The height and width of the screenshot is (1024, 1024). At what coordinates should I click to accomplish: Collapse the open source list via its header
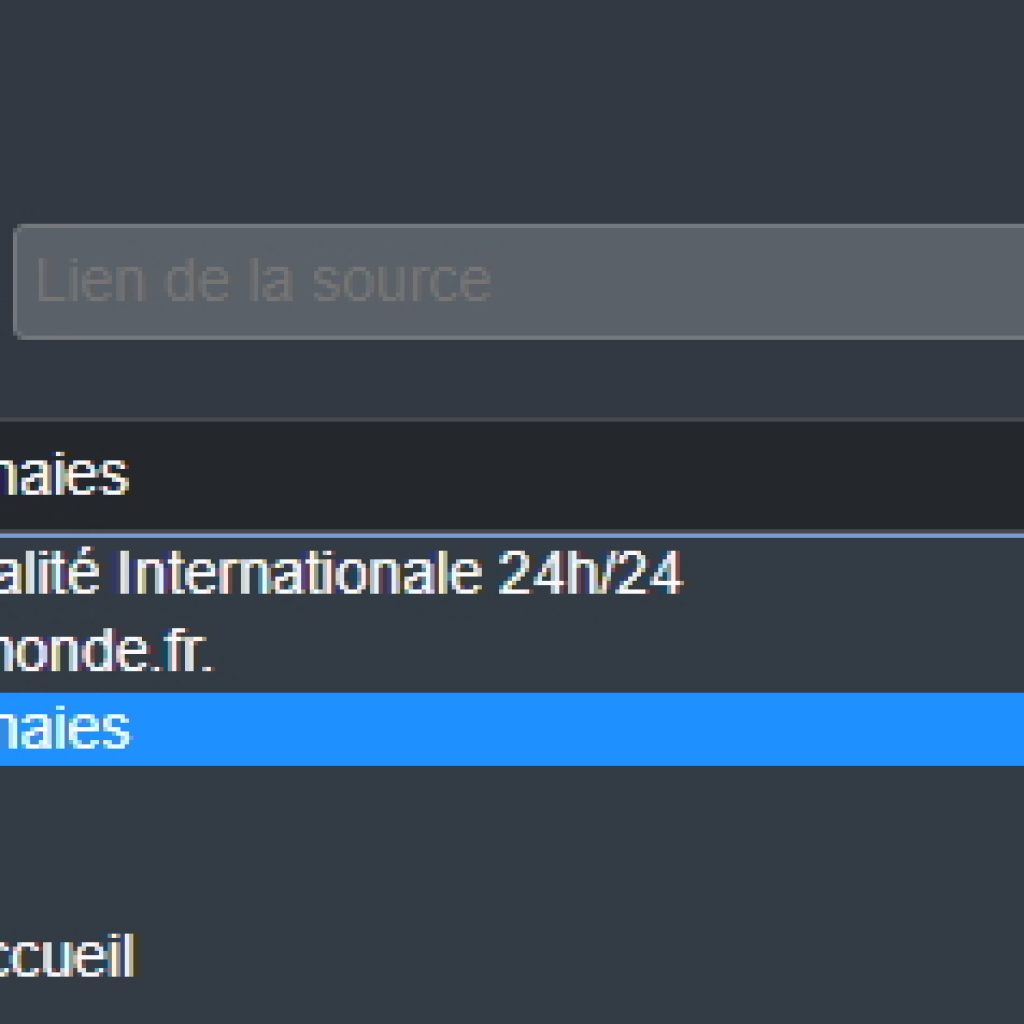[x=512, y=475]
